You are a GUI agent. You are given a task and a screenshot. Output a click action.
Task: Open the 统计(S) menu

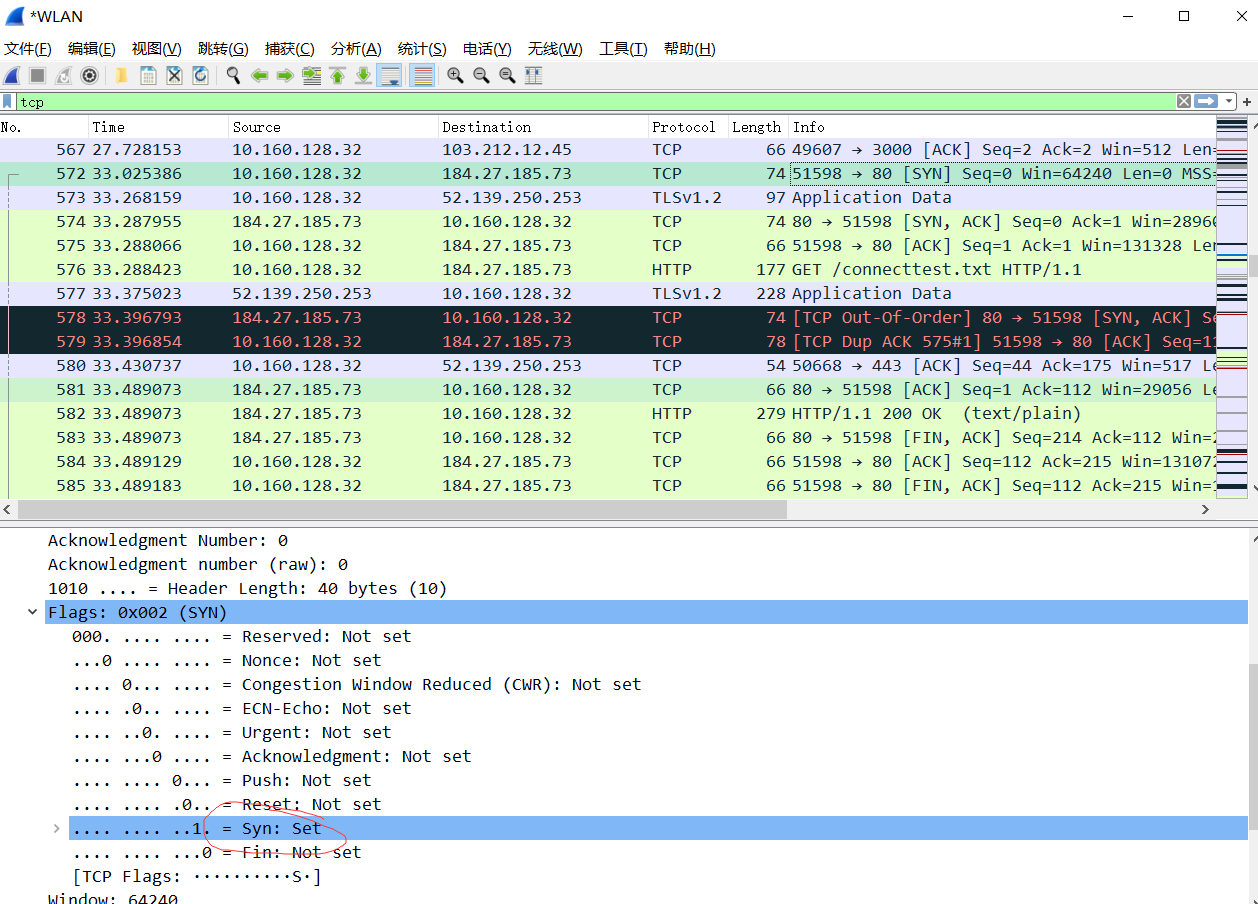422,49
